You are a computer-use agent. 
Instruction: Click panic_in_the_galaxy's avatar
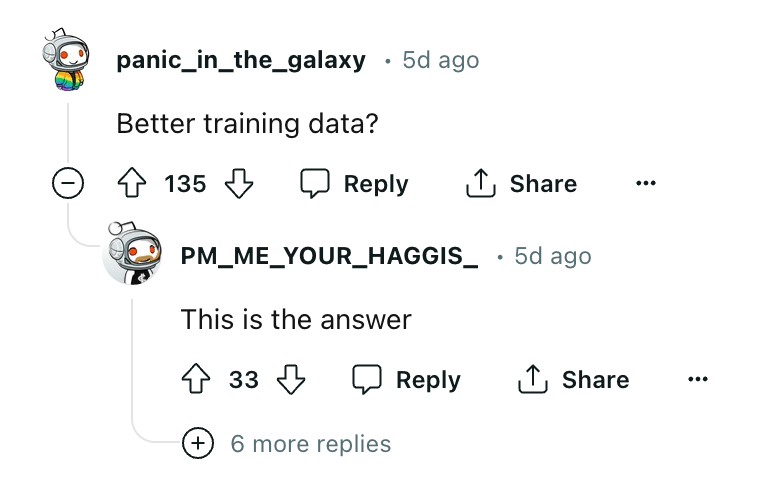[x=68, y=62]
